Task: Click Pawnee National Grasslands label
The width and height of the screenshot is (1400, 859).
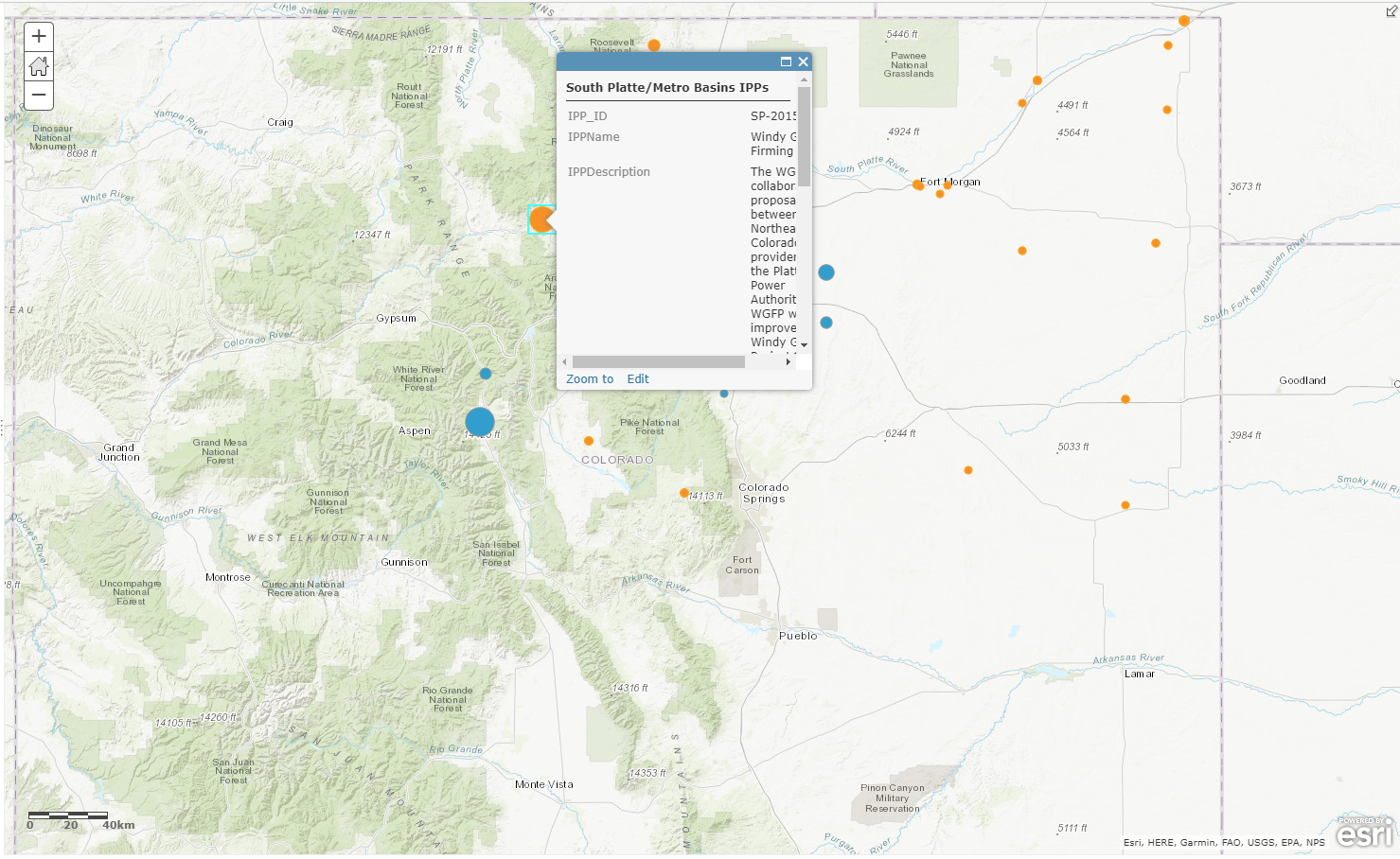Action: coord(909,64)
